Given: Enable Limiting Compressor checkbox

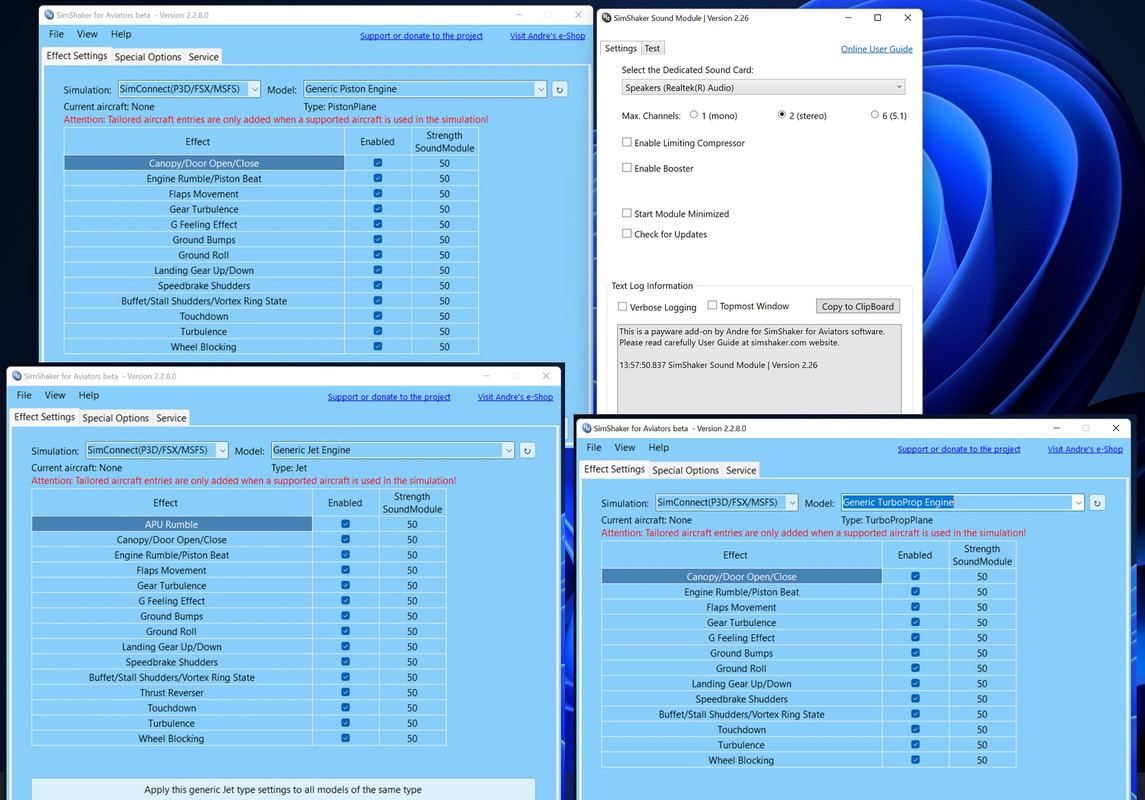Looking at the screenshot, I should [627, 142].
